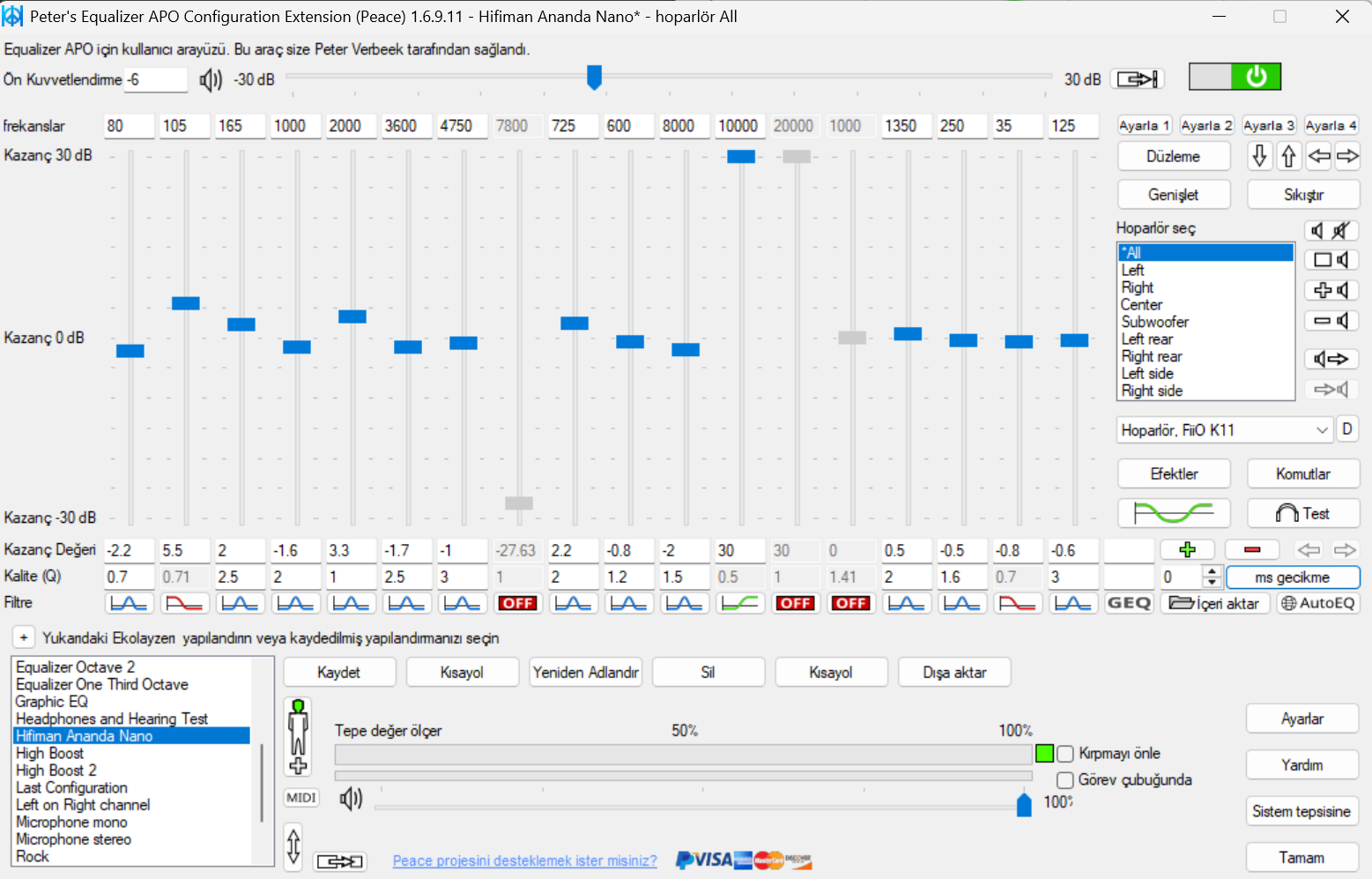The width and height of the screenshot is (1372, 879).
Task: Click the Genişlet button
Action: point(1174,194)
